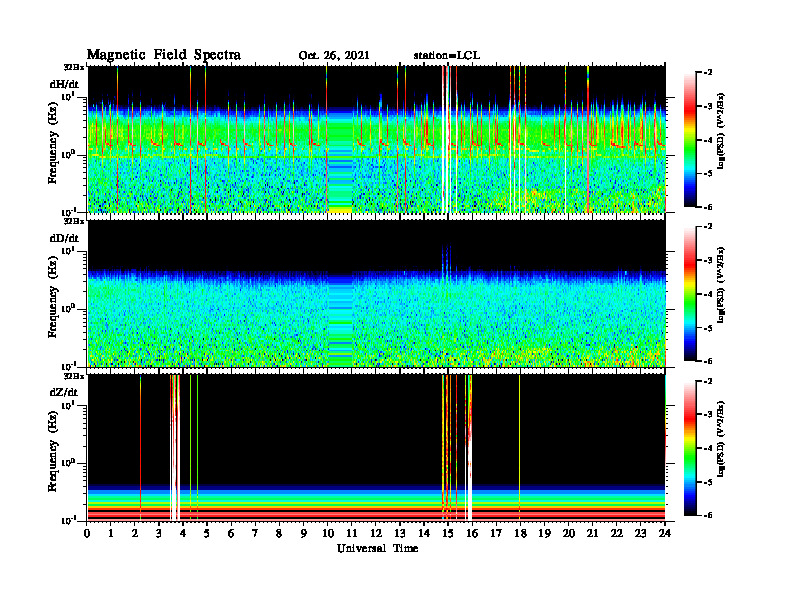
Task: Click hour "22" on the Universal Time axis
Action: click(x=617, y=534)
